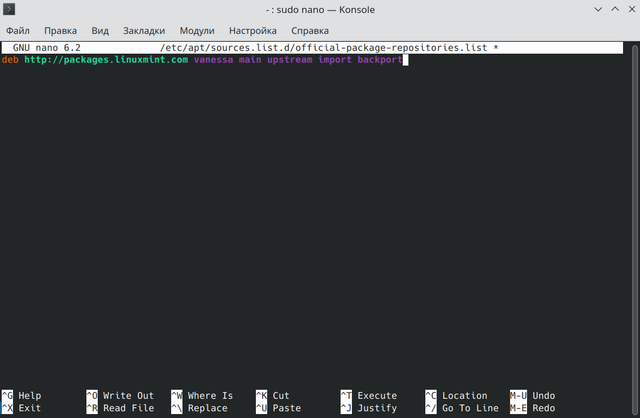Screen dimensions: 640x418
Task: Click the ^/ Go To Line shortcut label
Action: coord(462,408)
